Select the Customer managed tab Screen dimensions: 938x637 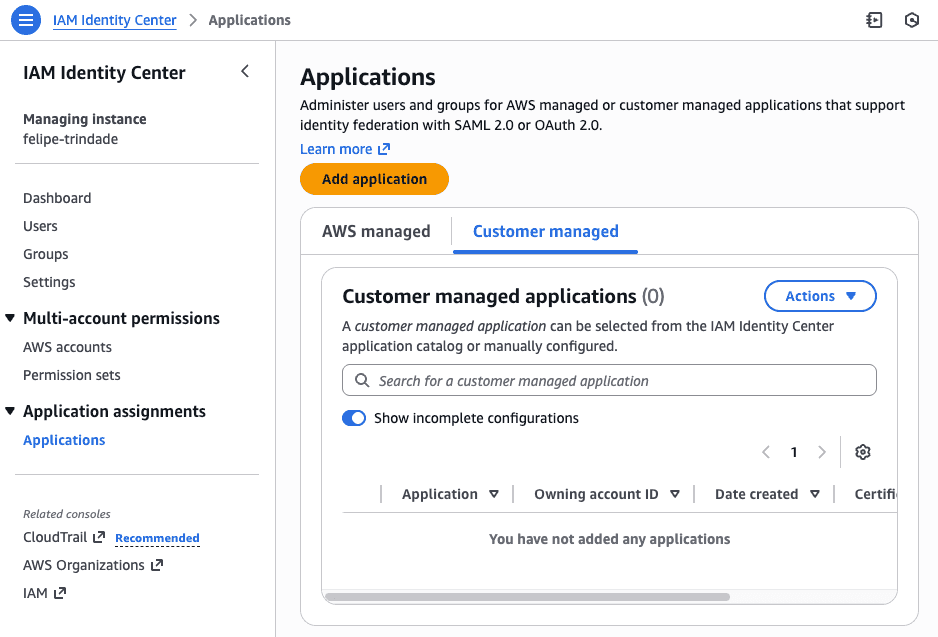coord(545,231)
